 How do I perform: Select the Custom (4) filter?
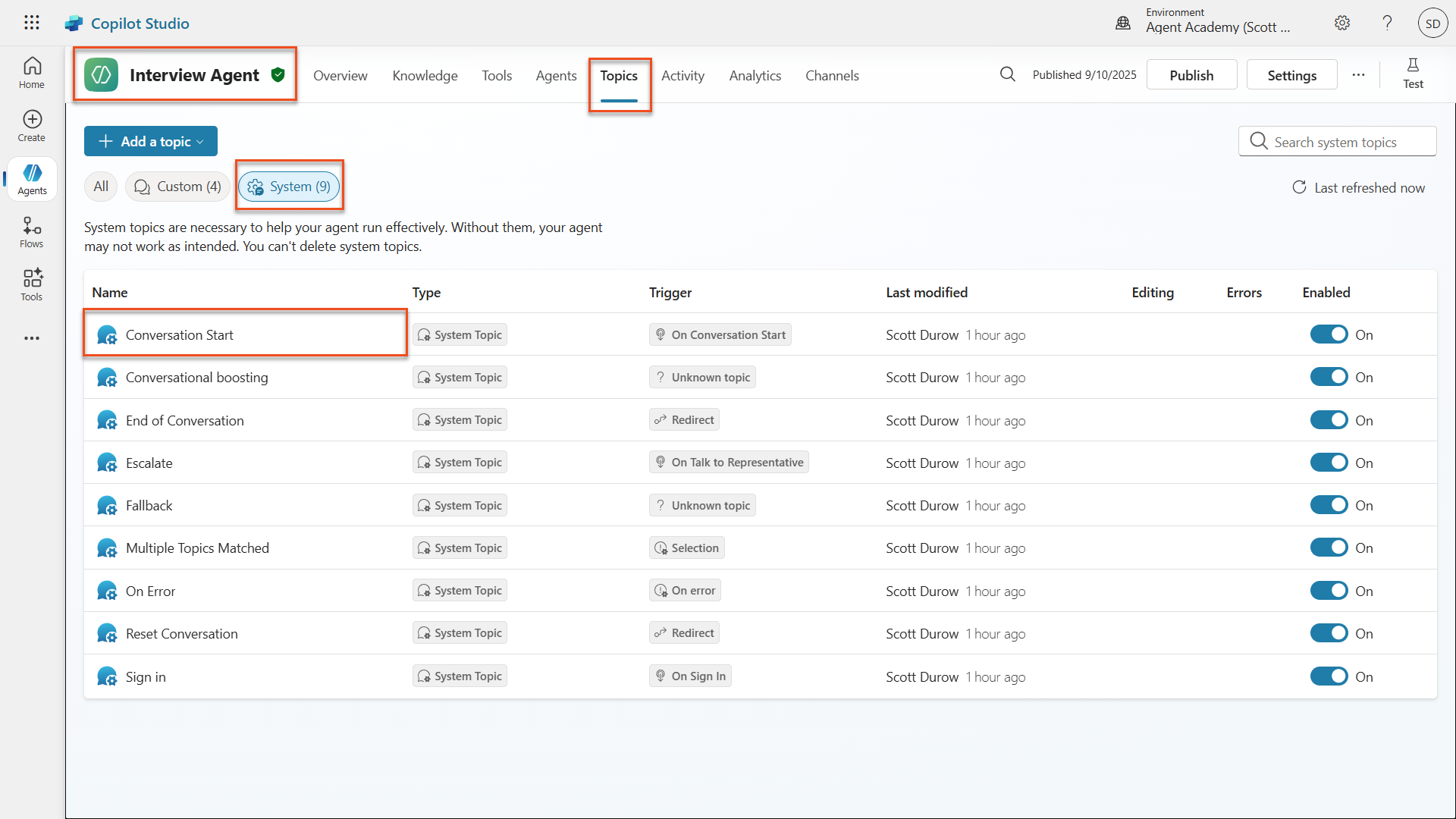(x=177, y=187)
